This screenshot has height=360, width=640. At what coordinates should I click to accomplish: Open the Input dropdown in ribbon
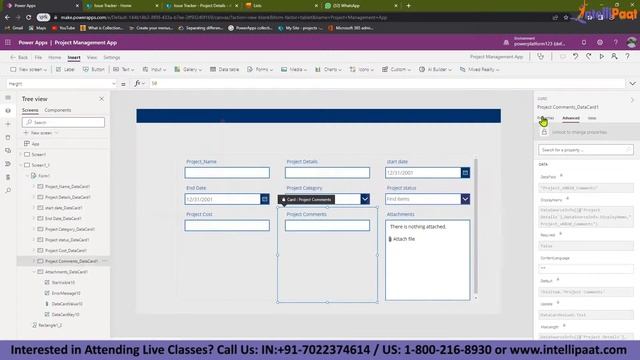154,69
